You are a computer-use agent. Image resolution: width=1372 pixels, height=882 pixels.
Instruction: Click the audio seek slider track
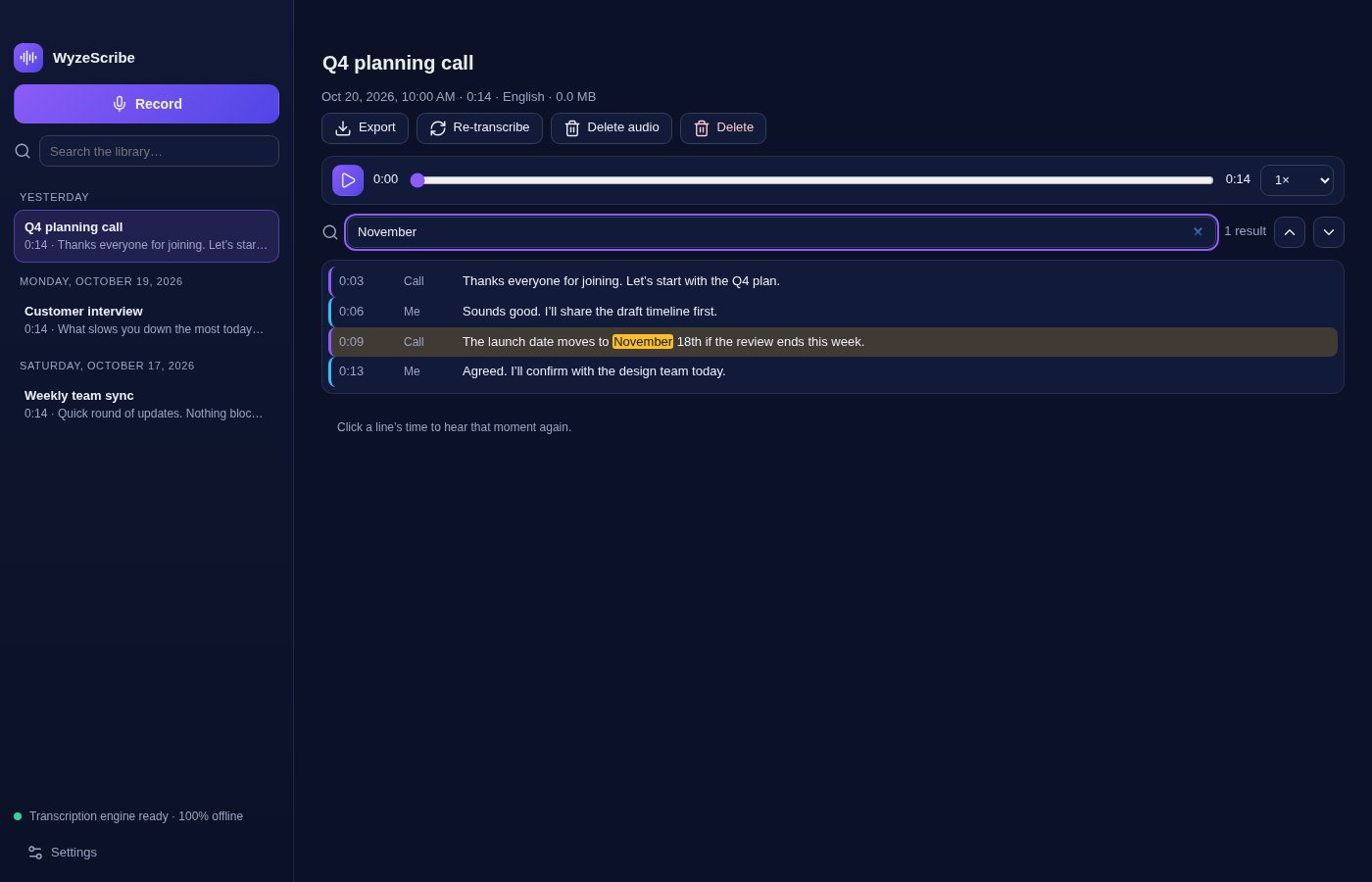[x=811, y=180]
